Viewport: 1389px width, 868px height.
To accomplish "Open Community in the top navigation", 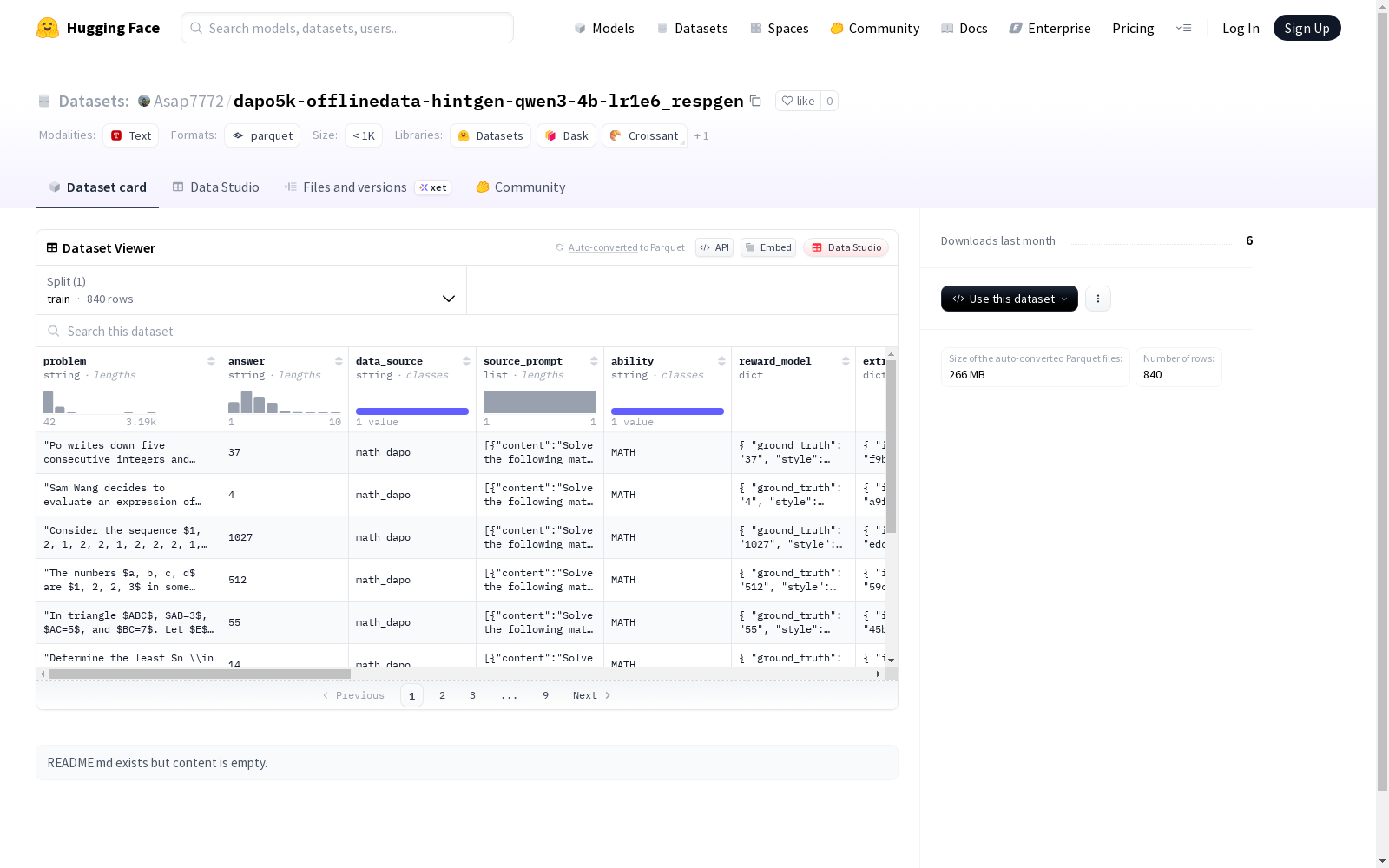I will tap(875, 28).
